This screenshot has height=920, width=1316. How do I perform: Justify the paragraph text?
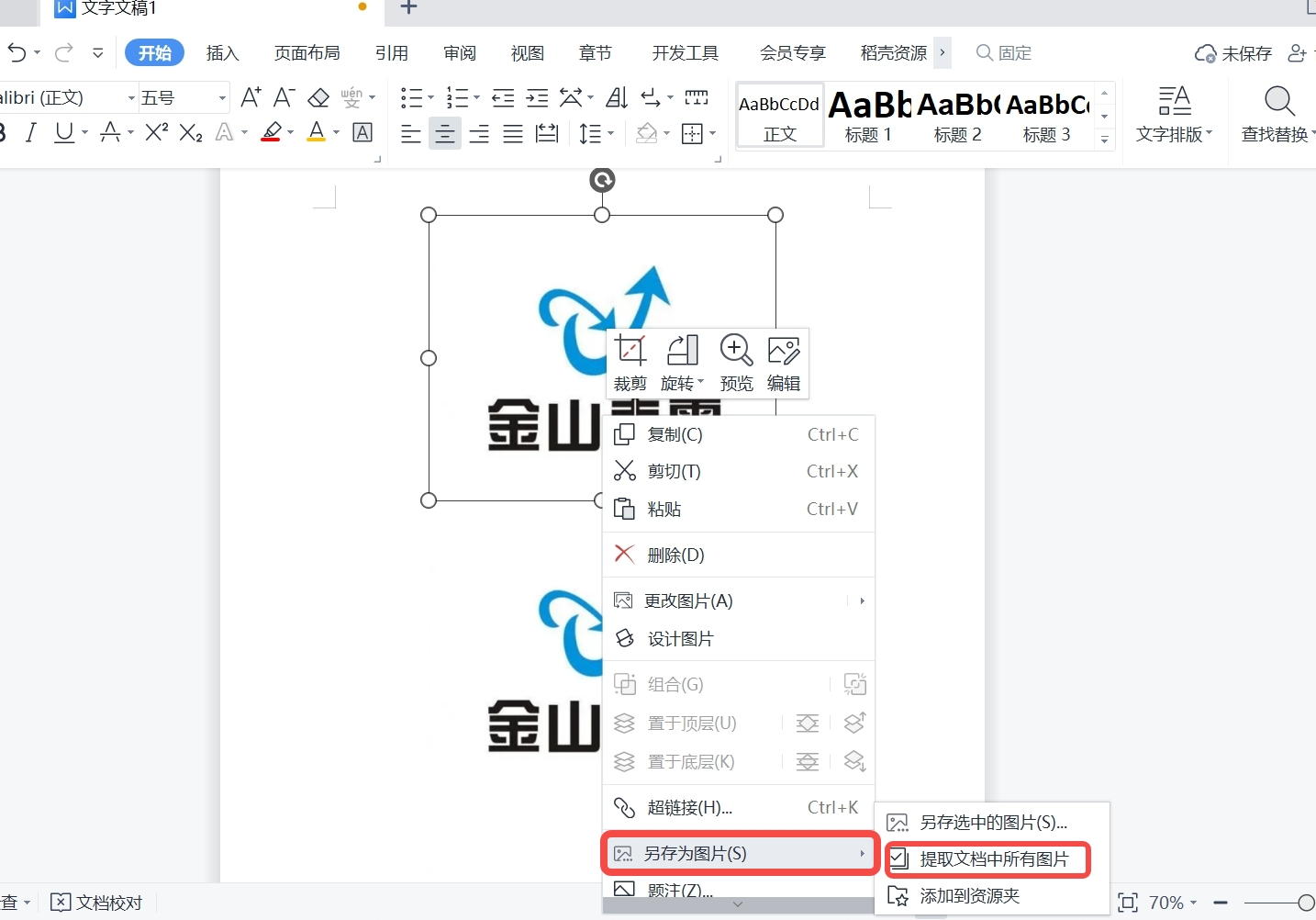point(513,134)
